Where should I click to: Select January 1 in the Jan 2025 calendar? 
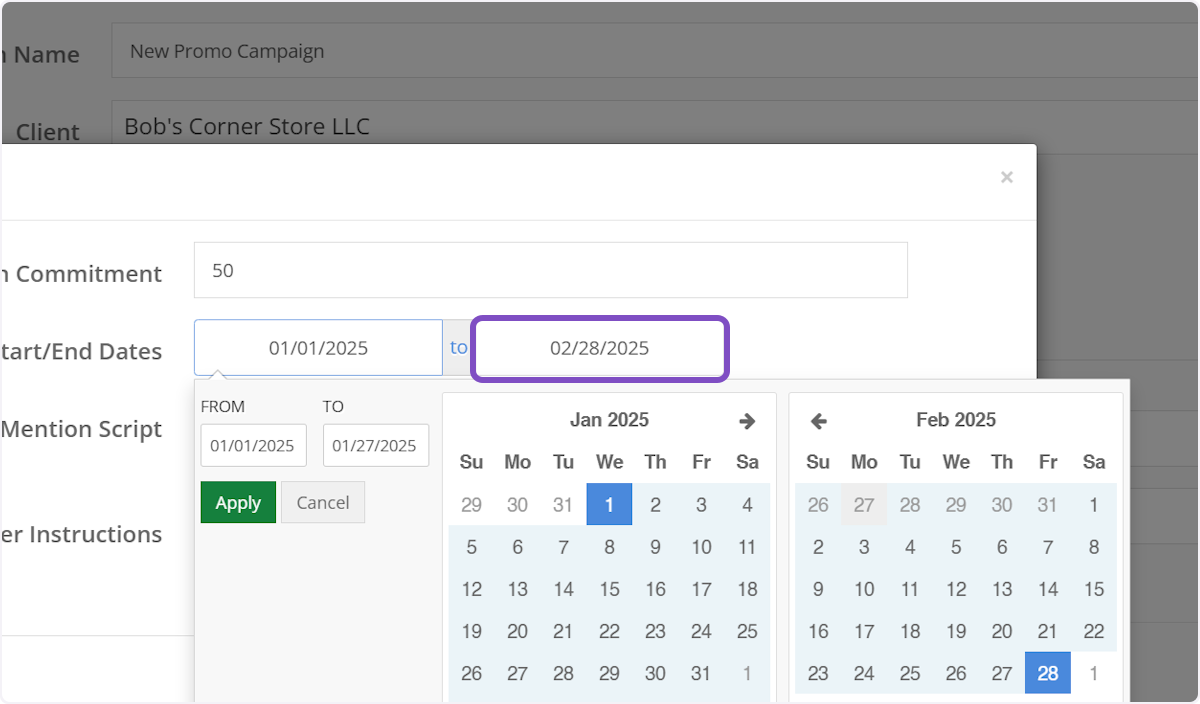(x=609, y=505)
